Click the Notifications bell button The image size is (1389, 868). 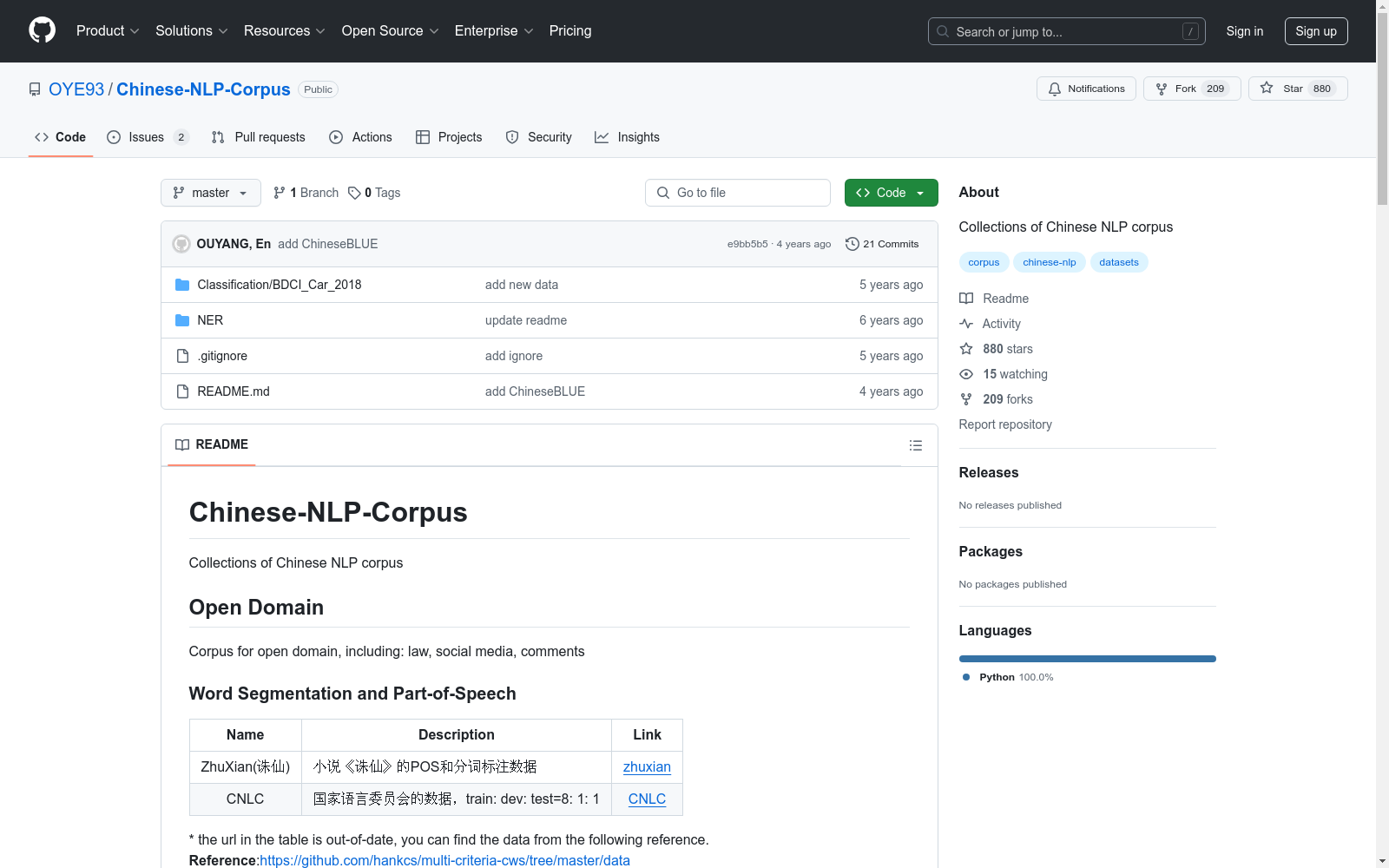[1086, 89]
